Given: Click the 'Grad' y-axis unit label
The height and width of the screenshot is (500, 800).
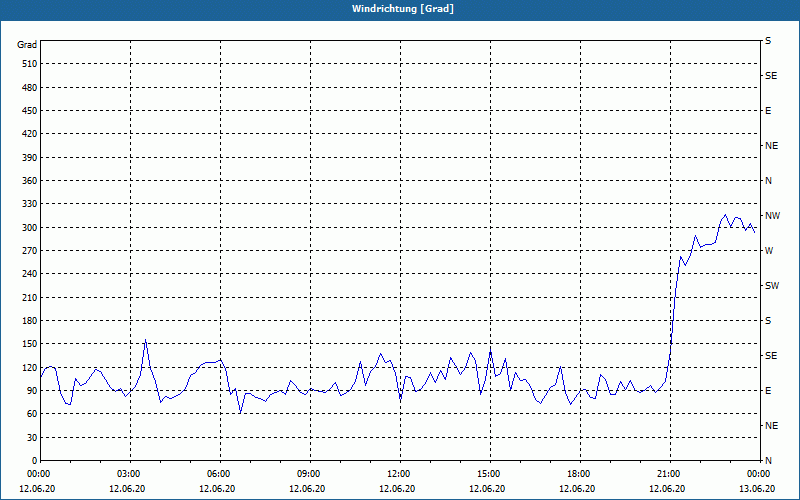Looking at the screenshot, I should 27,45.
